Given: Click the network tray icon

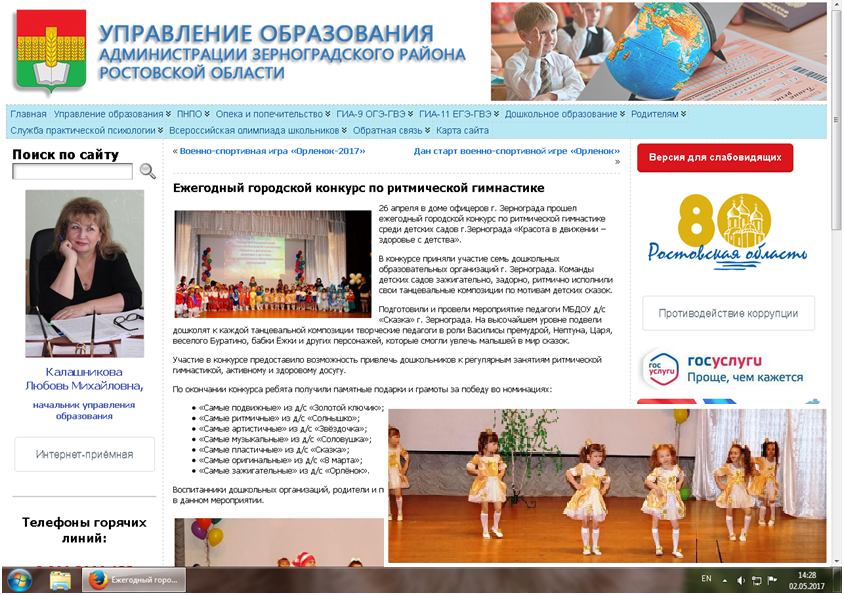Looking at the screenshot, I should pos(756,580).
